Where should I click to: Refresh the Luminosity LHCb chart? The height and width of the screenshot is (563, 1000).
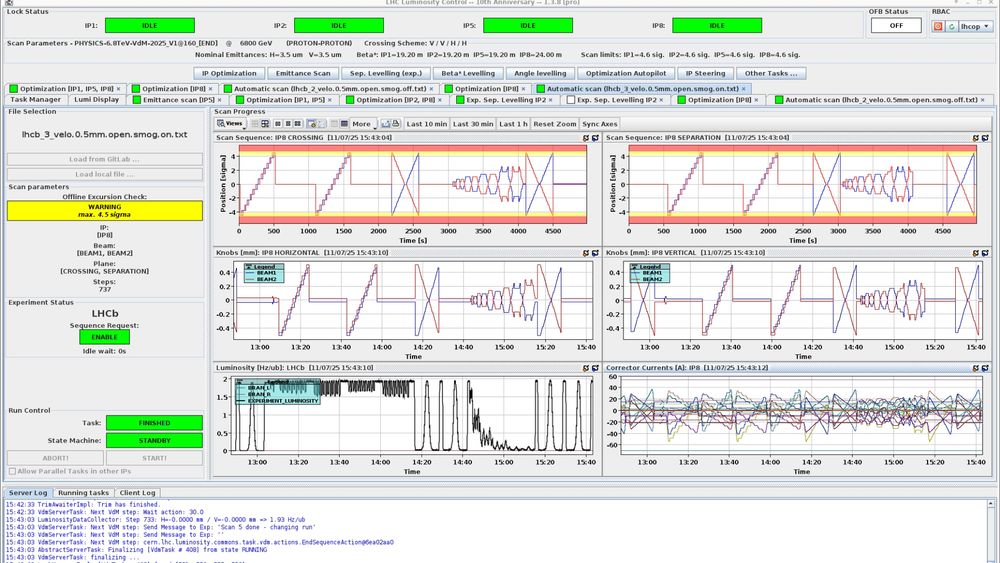click(x=585, y=368)
